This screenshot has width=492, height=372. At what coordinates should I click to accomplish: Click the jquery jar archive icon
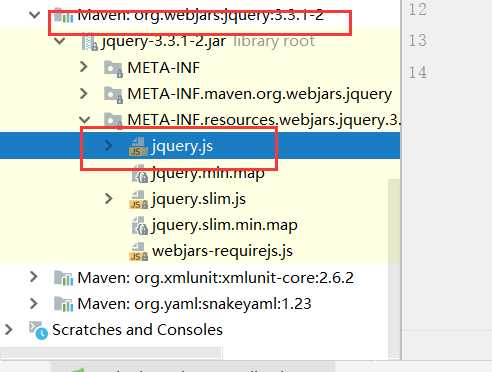coord(89,42)
